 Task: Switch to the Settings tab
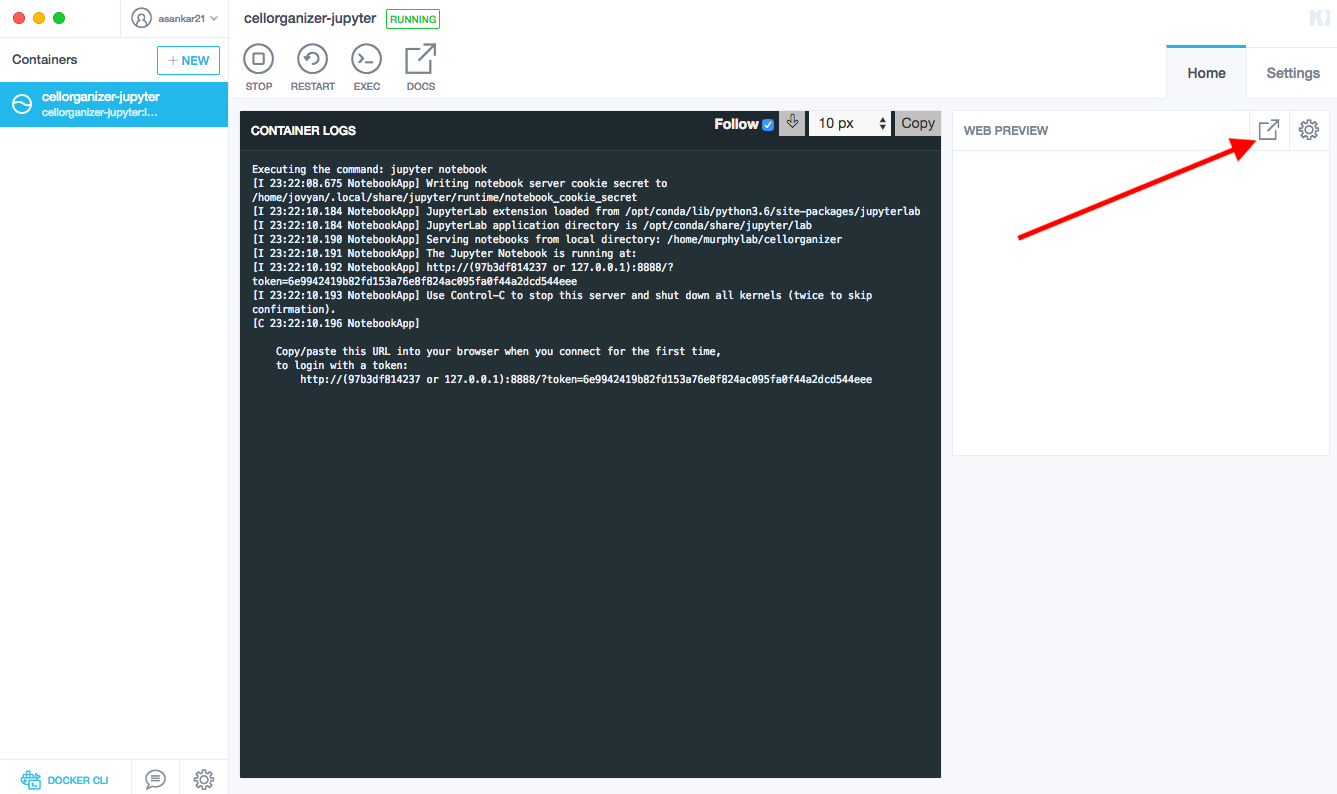(1292, 73)
